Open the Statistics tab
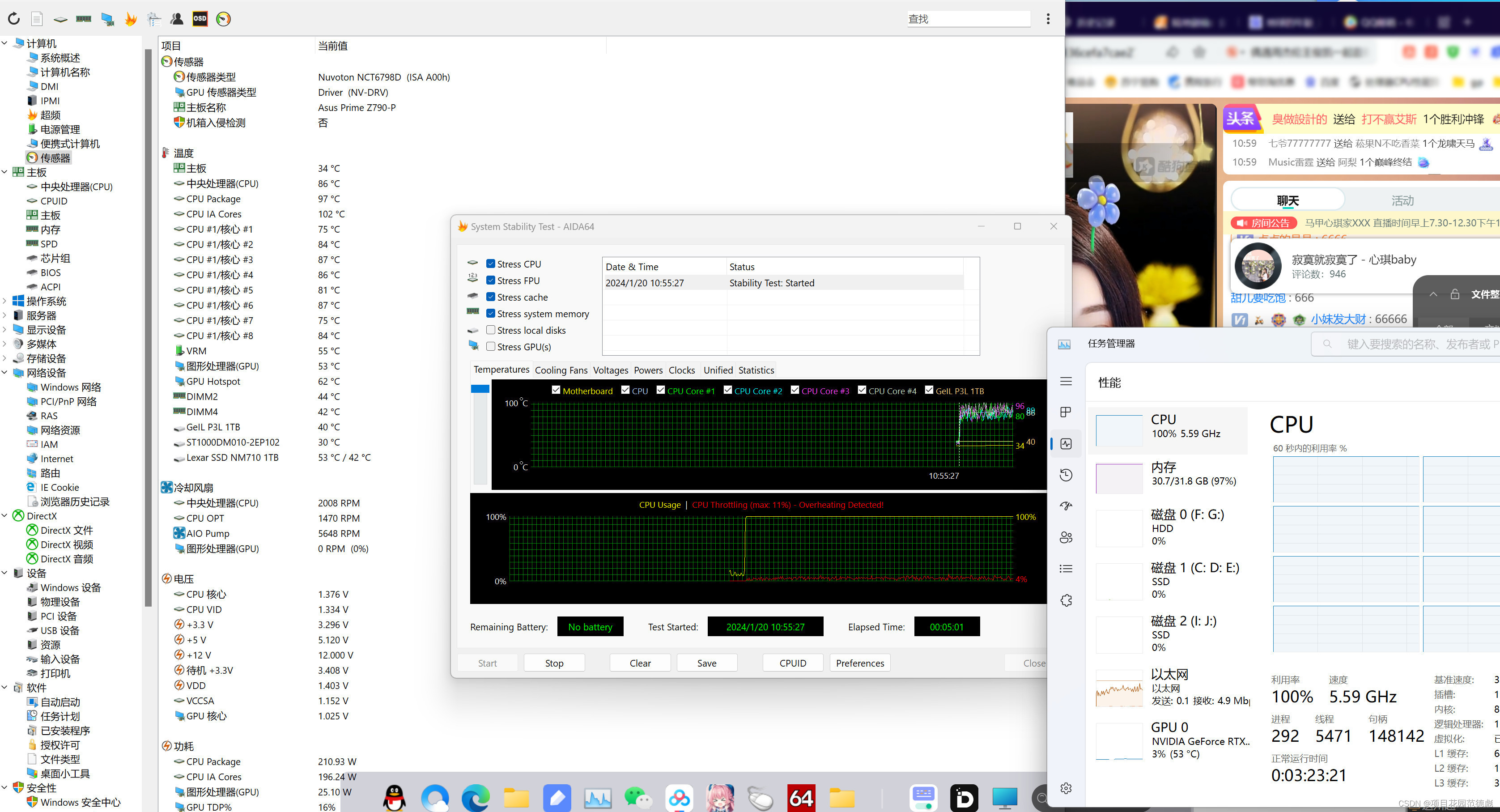The image size is (1500, 812). 756,370
